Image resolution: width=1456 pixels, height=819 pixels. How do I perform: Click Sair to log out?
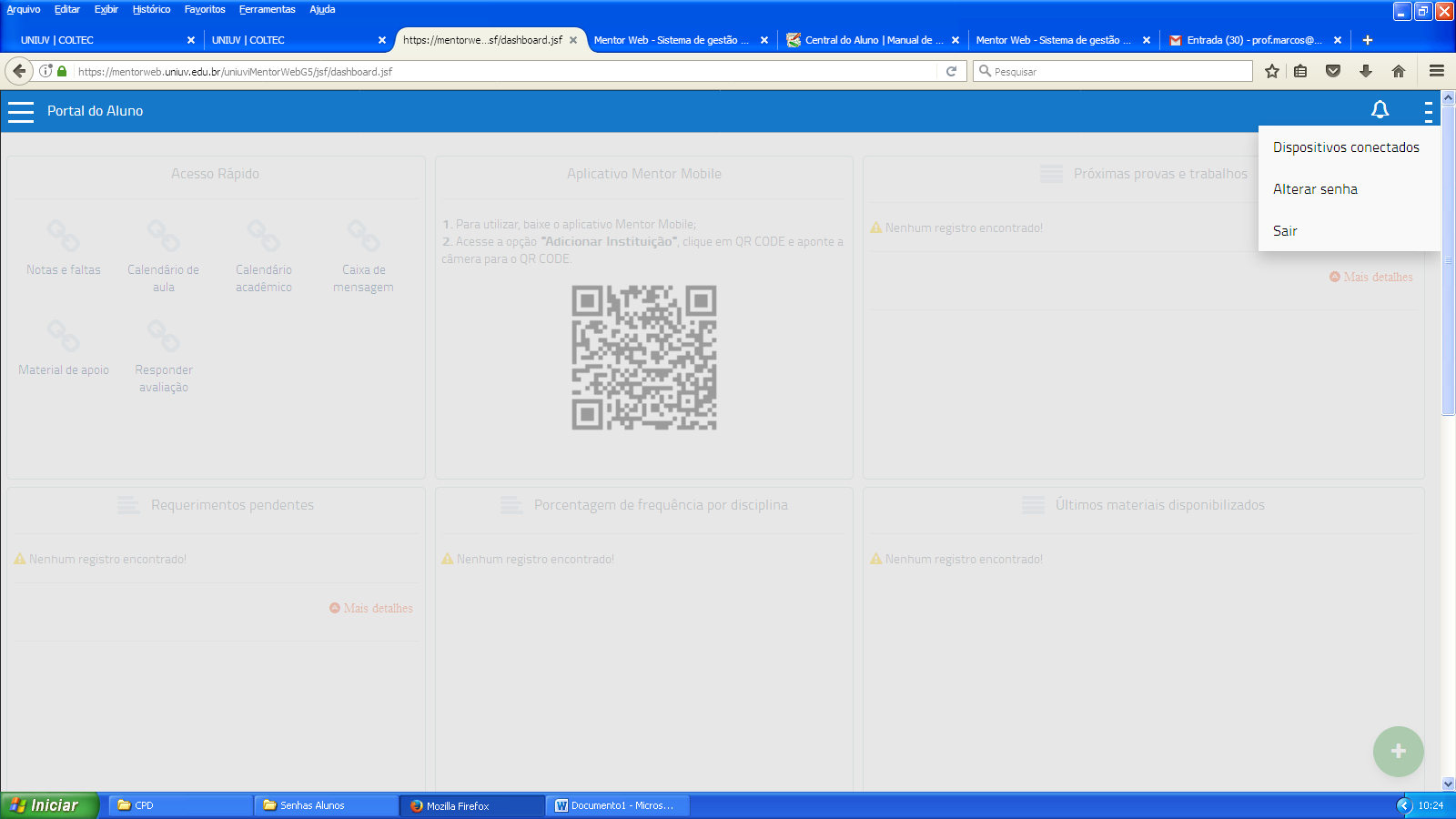point(1285,231)
